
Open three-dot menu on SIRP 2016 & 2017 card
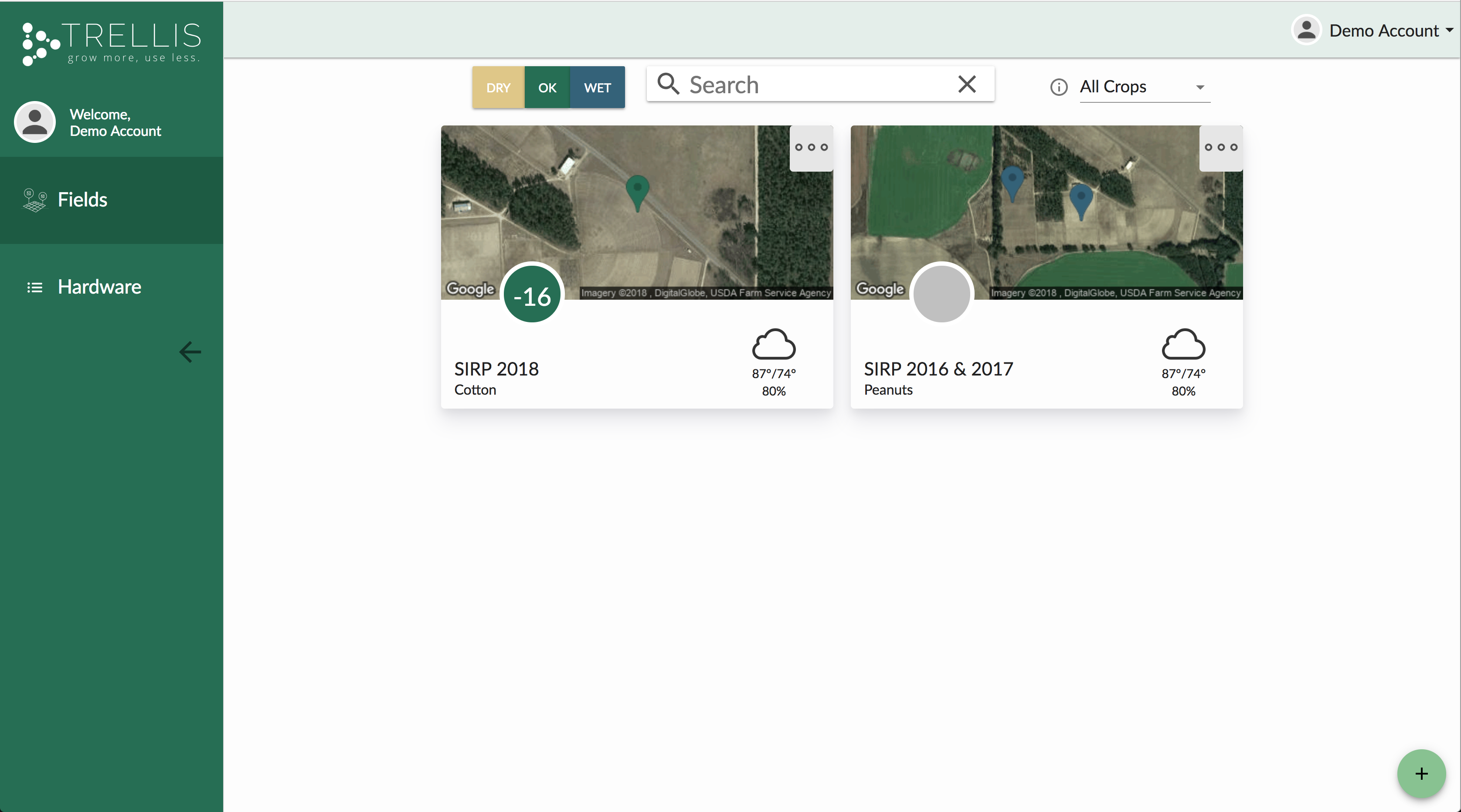(1220, 147)
